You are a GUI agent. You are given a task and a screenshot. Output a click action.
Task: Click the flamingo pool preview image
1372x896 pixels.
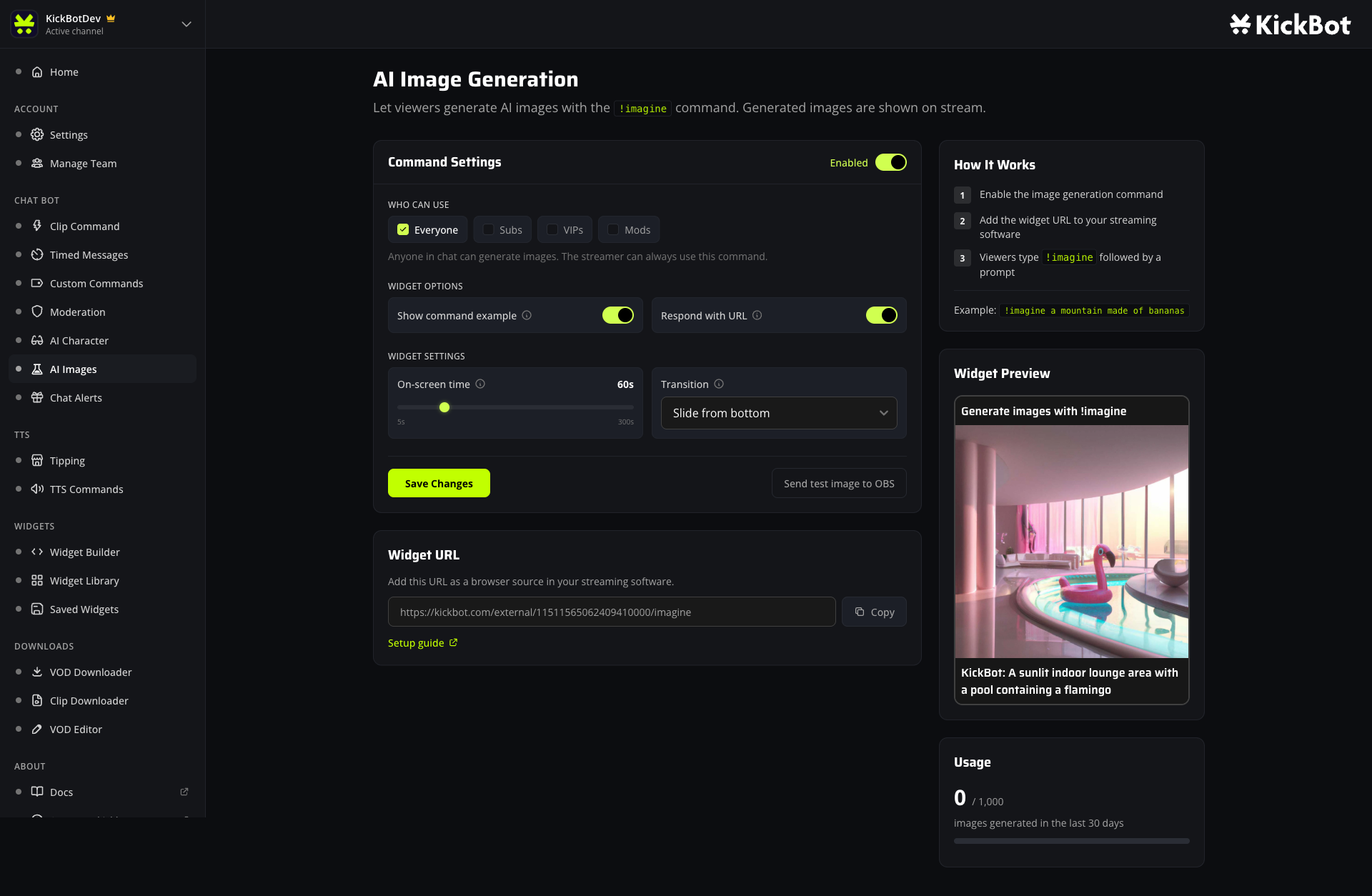[x=1072, y=542]
